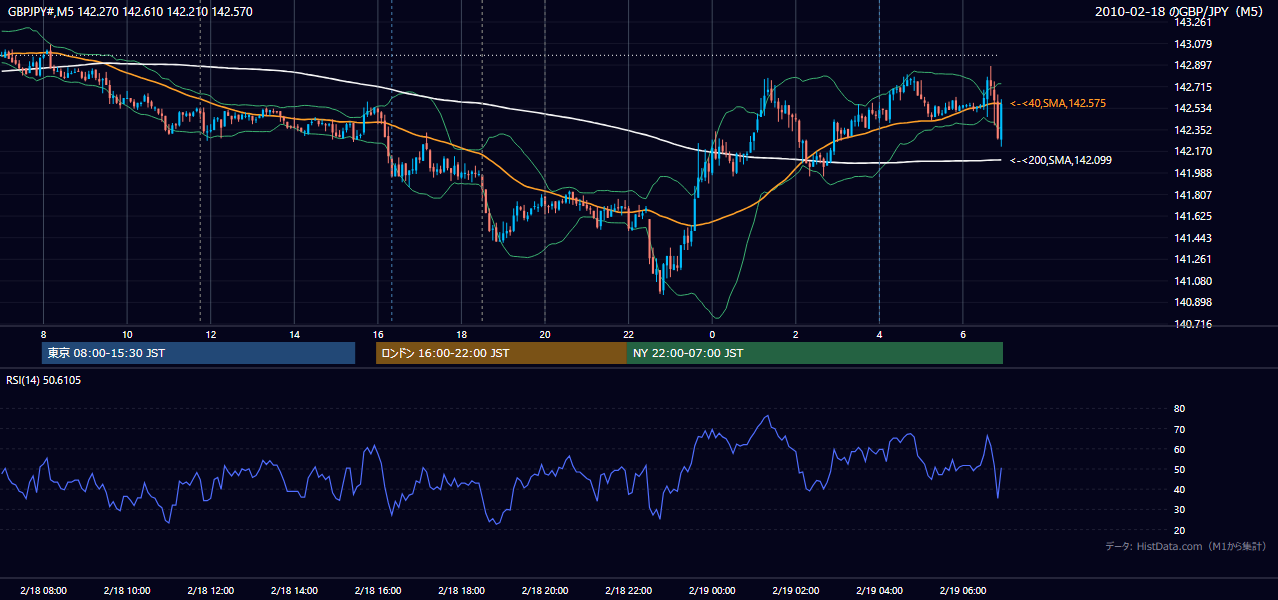Click hour tick 6 under the price chart

coord(963,334)
